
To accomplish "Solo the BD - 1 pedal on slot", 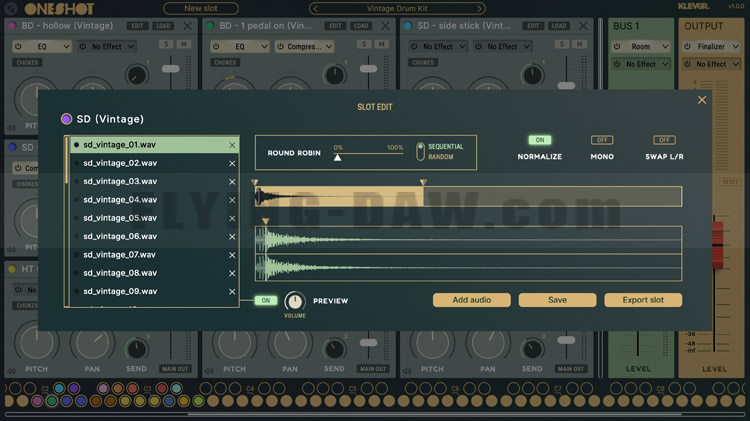I will pyautogui.click(x=364, y=44).
